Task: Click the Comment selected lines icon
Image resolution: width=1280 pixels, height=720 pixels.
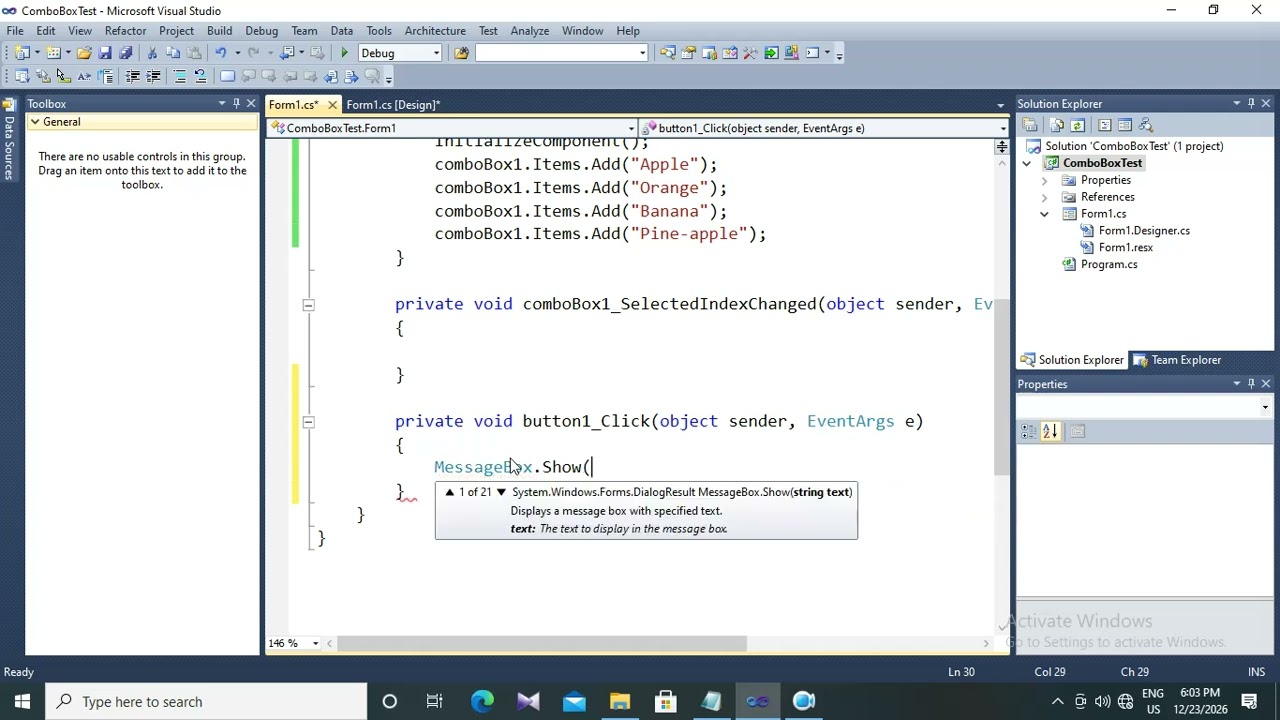Action: [x=180, y=76]
